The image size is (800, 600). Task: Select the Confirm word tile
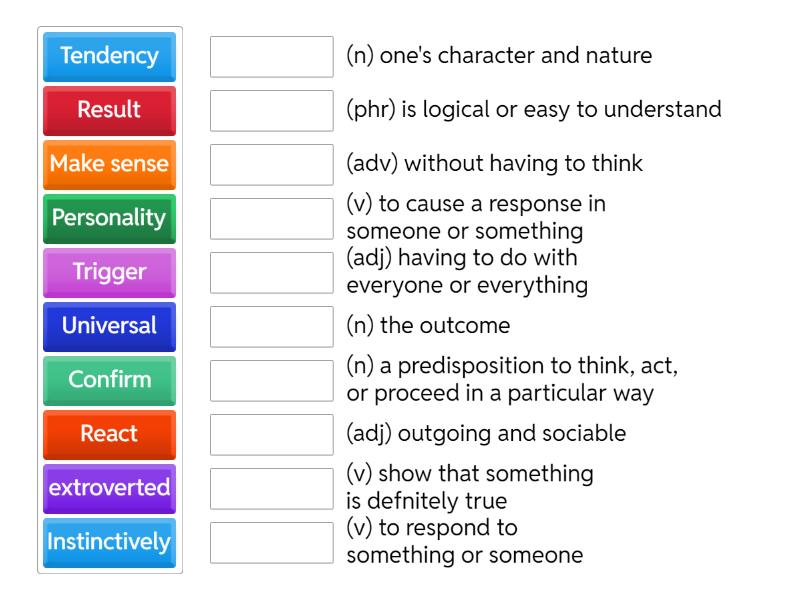coord(108,381)
